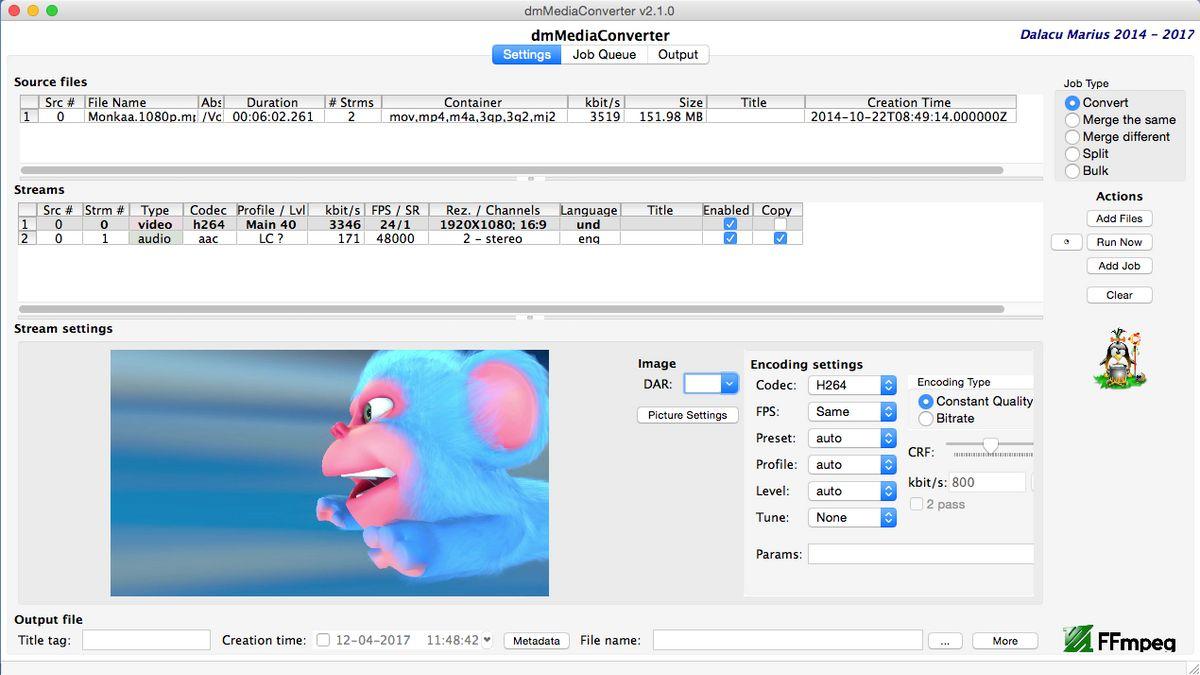Select the Convert job type

(1072, 103)
